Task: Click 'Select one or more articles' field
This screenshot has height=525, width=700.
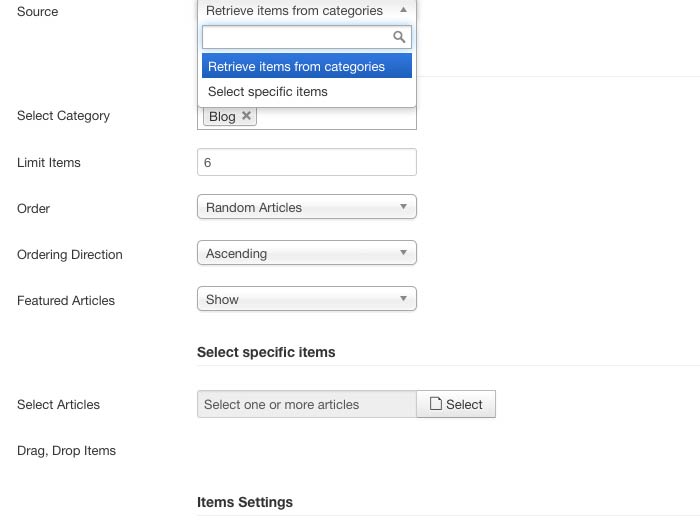Action: tap(306, 404)
